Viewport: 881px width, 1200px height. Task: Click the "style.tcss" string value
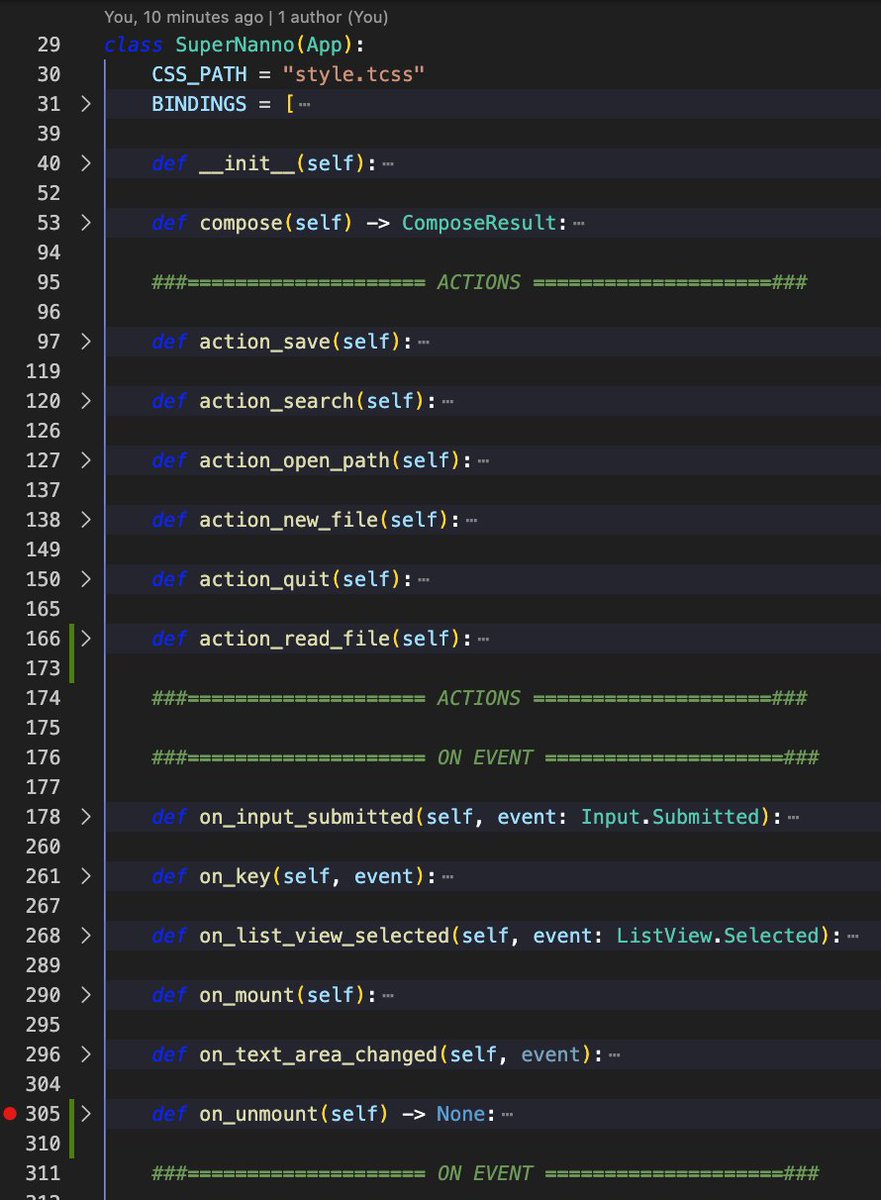pos(355,74)
